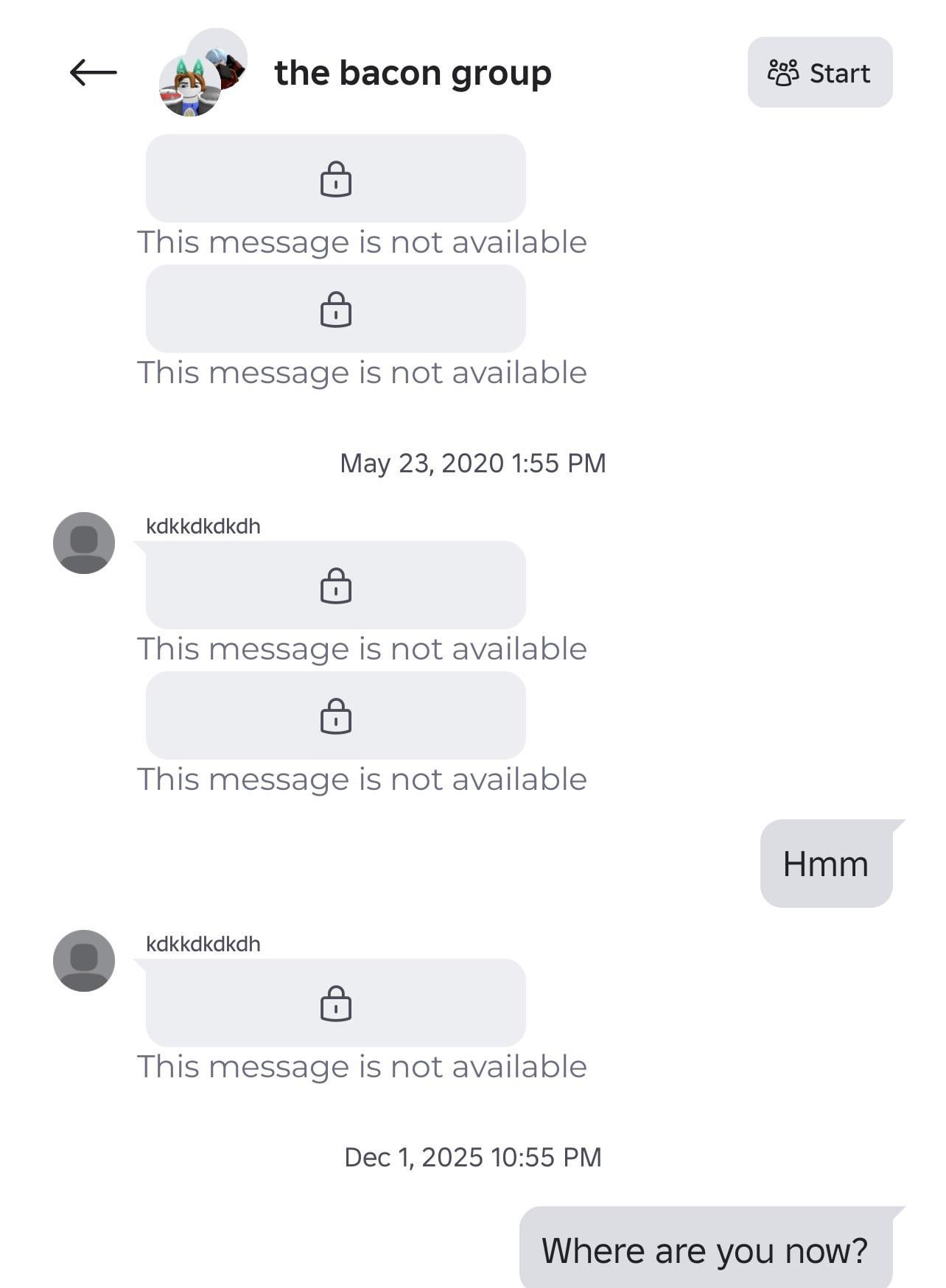Screen dimensions: 946x1288
Task: Click lock icon in topmost unavailable message
Action: click(x=336, y=179)
